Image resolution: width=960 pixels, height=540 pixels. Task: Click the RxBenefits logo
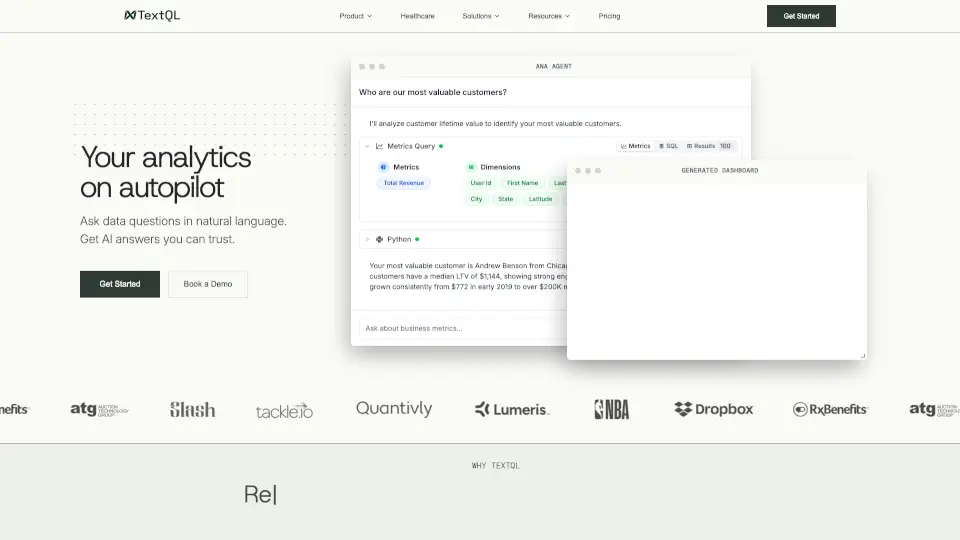click(x=830, y=409)
